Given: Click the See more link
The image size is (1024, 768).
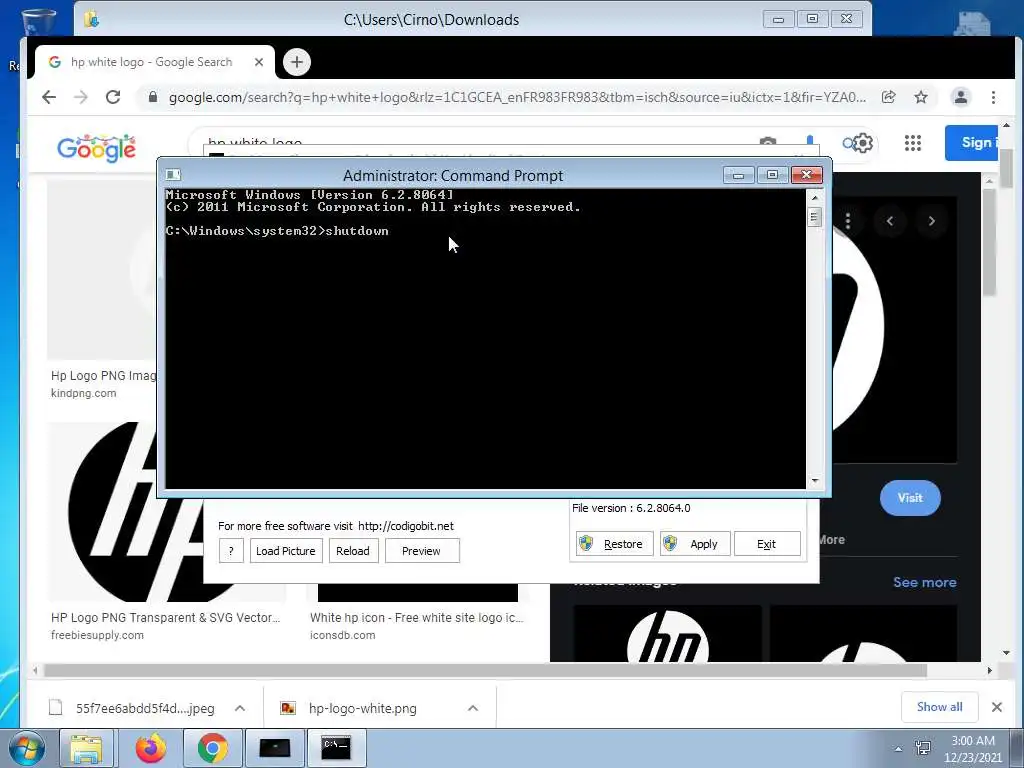Looking at the screenshot, I should click(924, 582).
